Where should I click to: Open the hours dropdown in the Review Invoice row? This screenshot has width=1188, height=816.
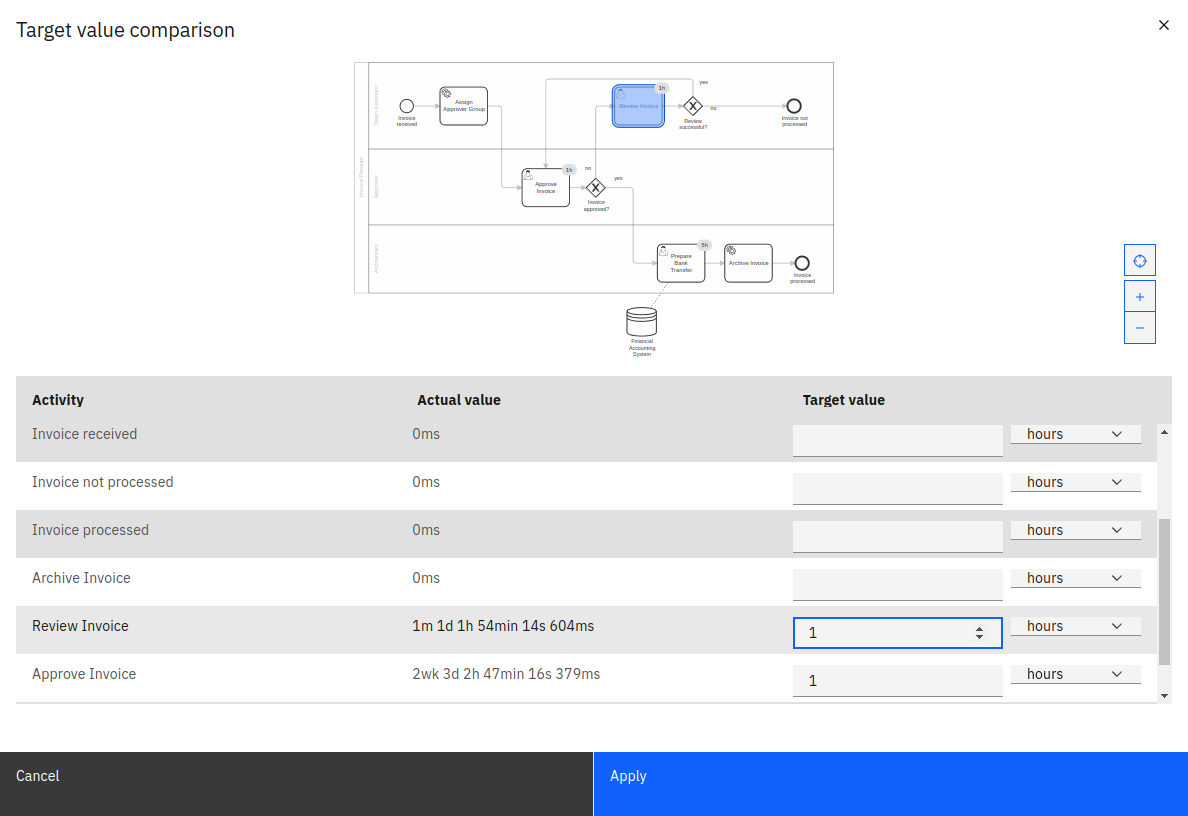pos(1075,625)
